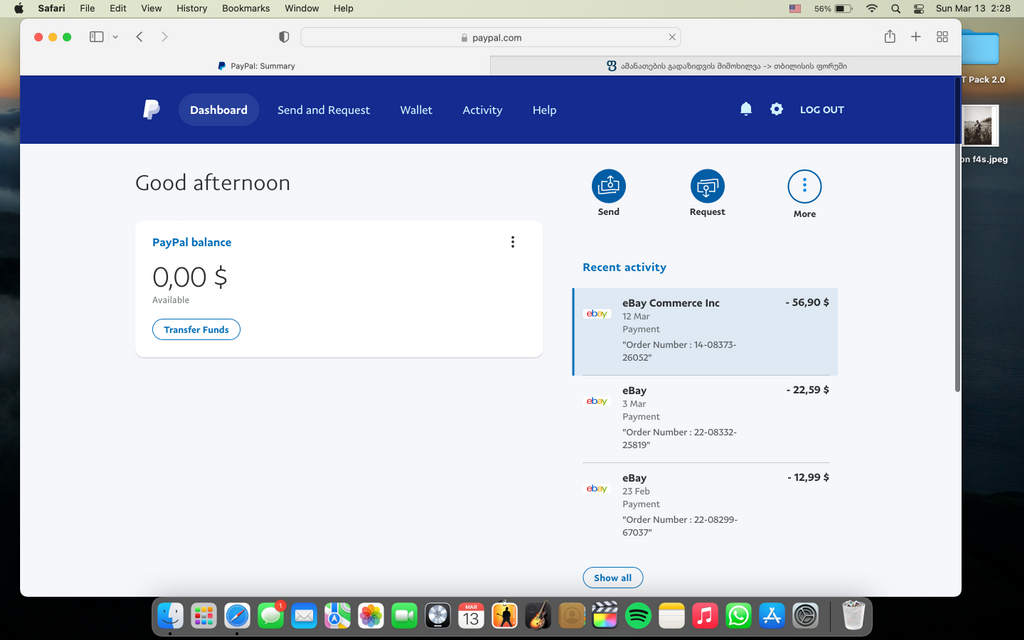Select the Dashboard navigation tab
The height and width of the screenshot is (640, 1024).
[219, 110]
